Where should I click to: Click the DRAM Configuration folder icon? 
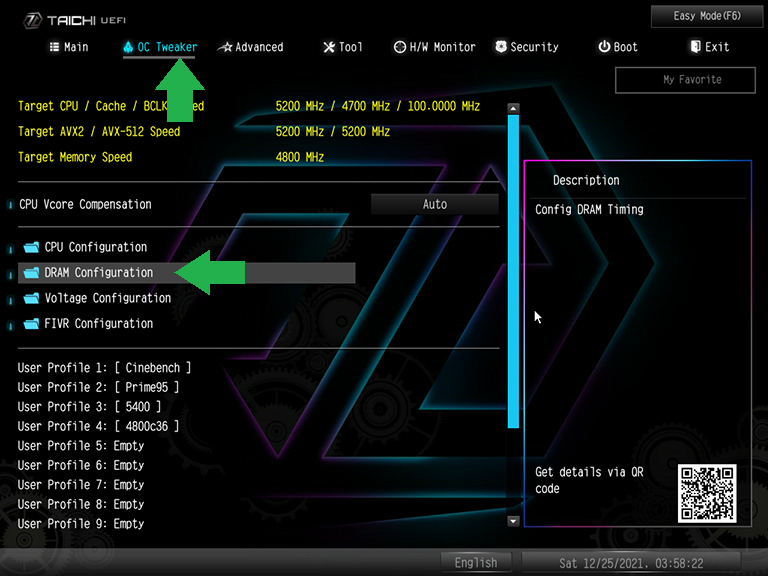[x=31, y=272]
